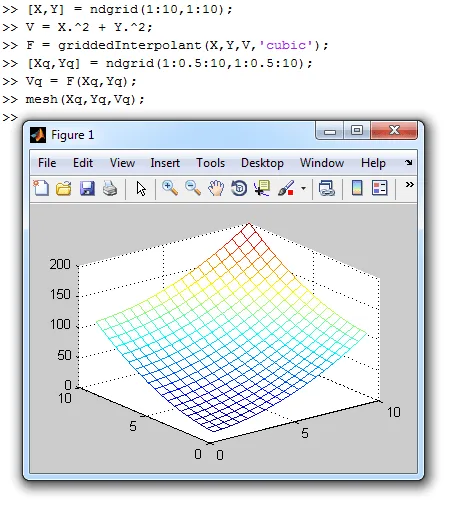Save the figure using the floppy disk icon
The width and height of the screenshot is (453, 505).
click(87, 189)
